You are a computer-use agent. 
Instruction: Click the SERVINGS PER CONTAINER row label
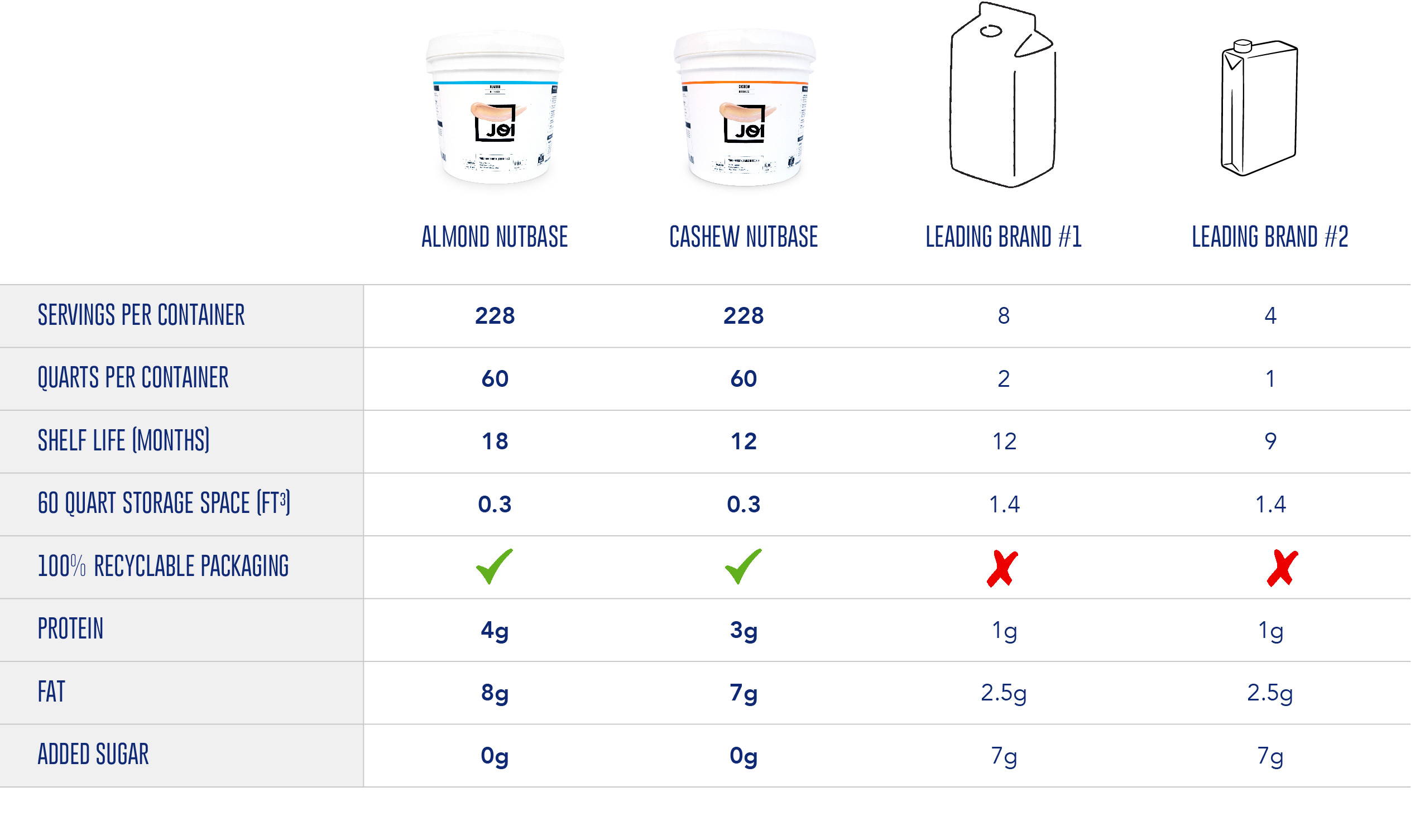click(x=142, y=316)
